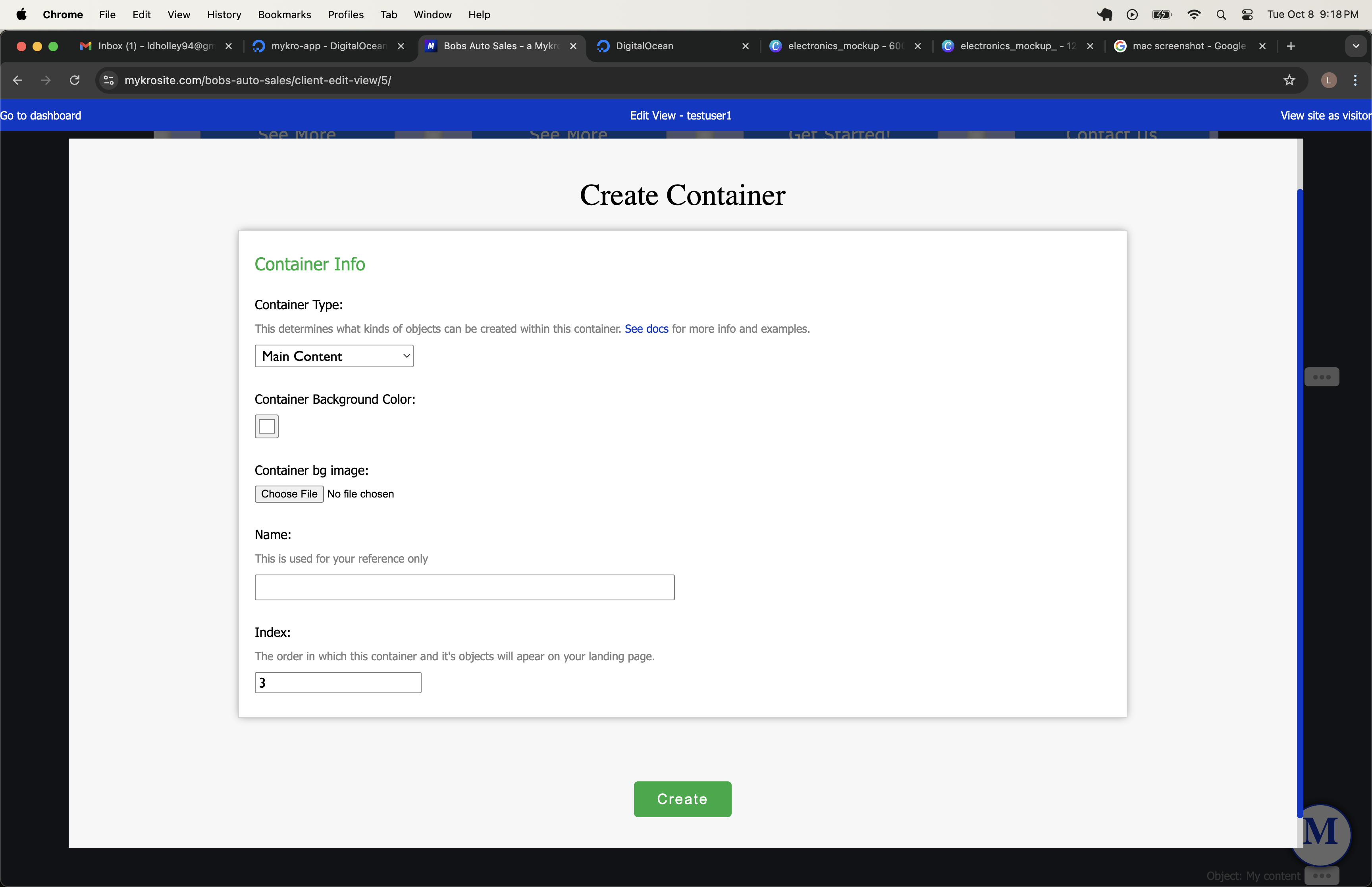Open the Container Type dropdown
Viewport: 1372px width, 887px height.
334,356
